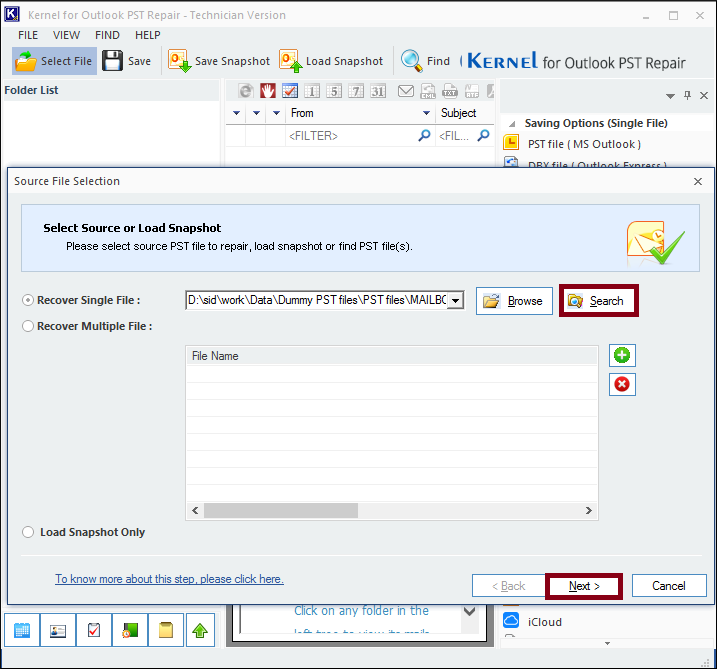717x669 pixels.
Task: Click the RTF export icon
Action: 472,91
